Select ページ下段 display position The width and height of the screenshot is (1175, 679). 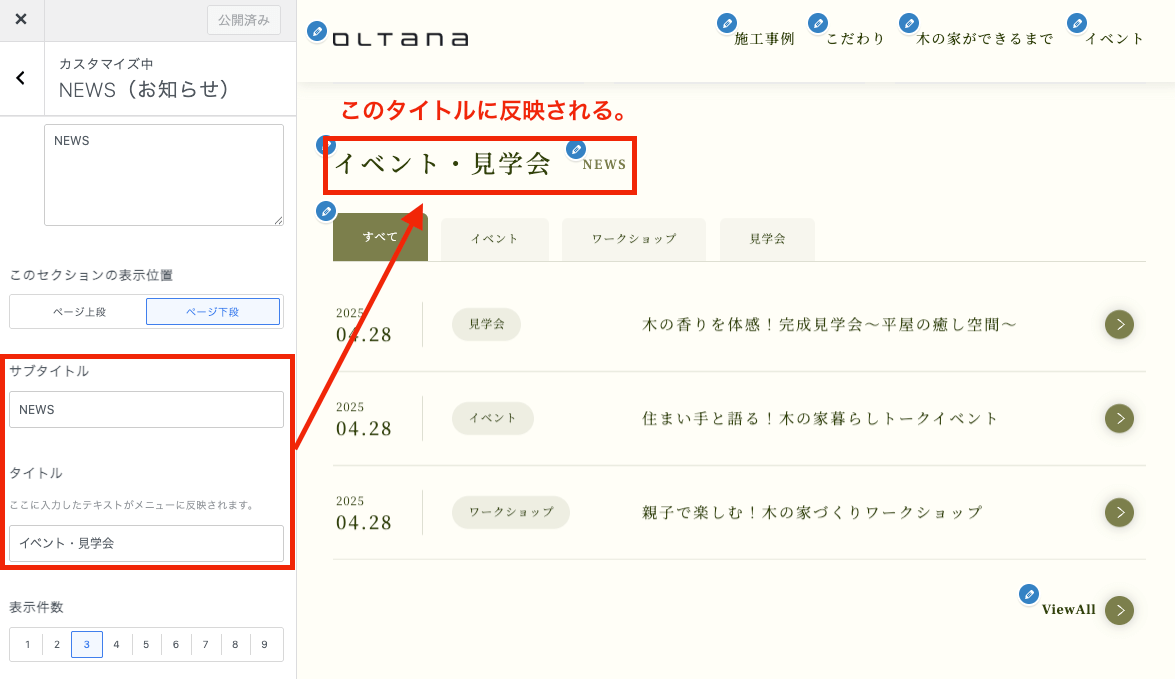point(213,312)
